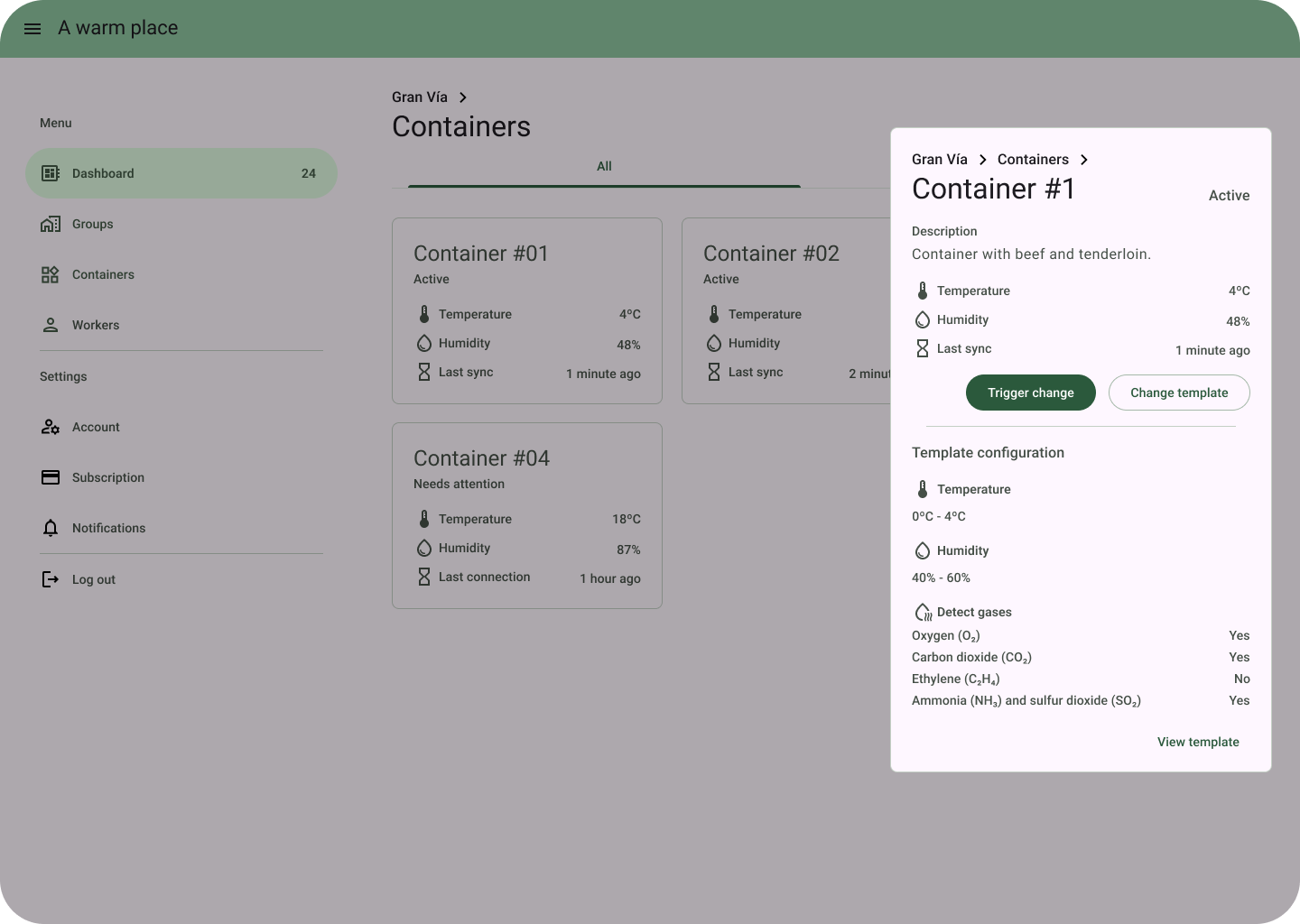Expand the Gran Vía breadcrumb chevron above Containers
The height and width of the screenshot is (924, 1300).
point(463,97)
